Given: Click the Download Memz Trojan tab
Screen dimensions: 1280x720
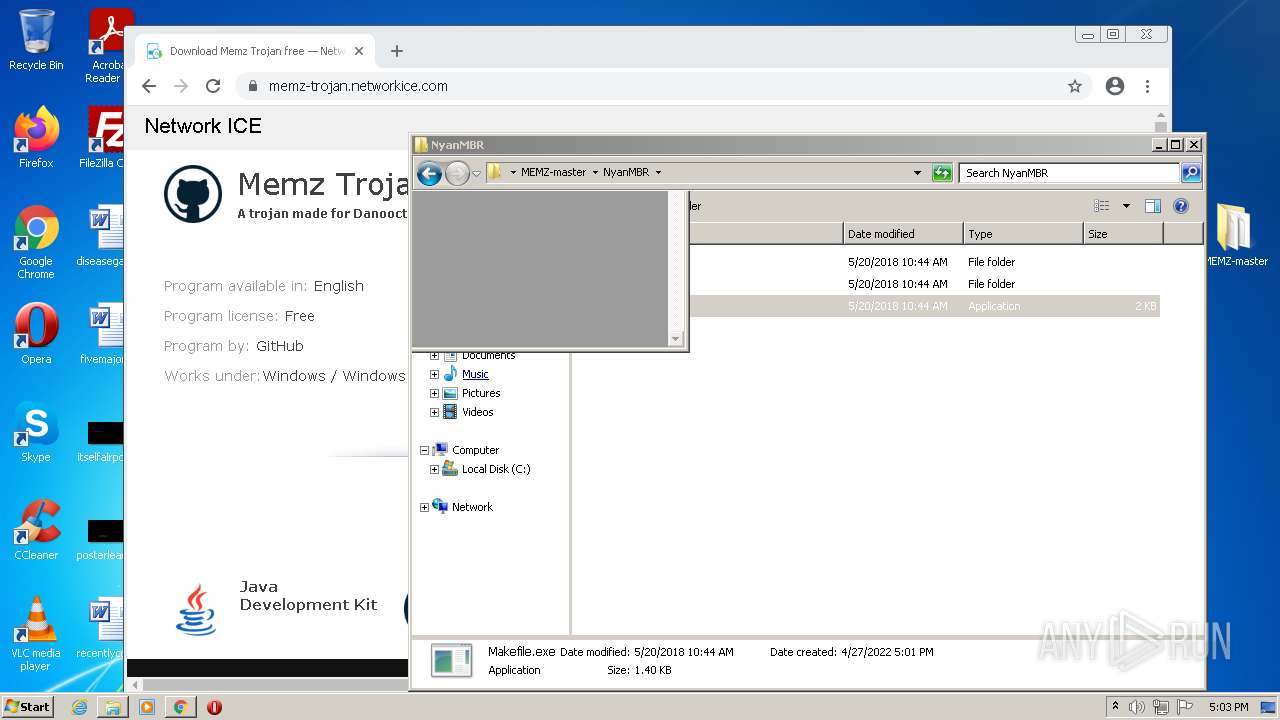Looking at the screenshot, I should 255,51.
